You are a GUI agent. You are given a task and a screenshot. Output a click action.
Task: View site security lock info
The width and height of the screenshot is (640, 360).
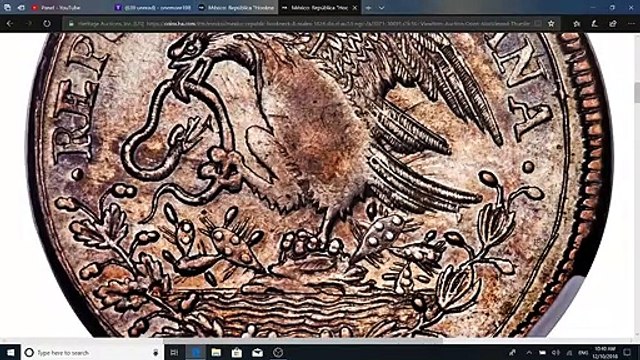coord(72,24)
